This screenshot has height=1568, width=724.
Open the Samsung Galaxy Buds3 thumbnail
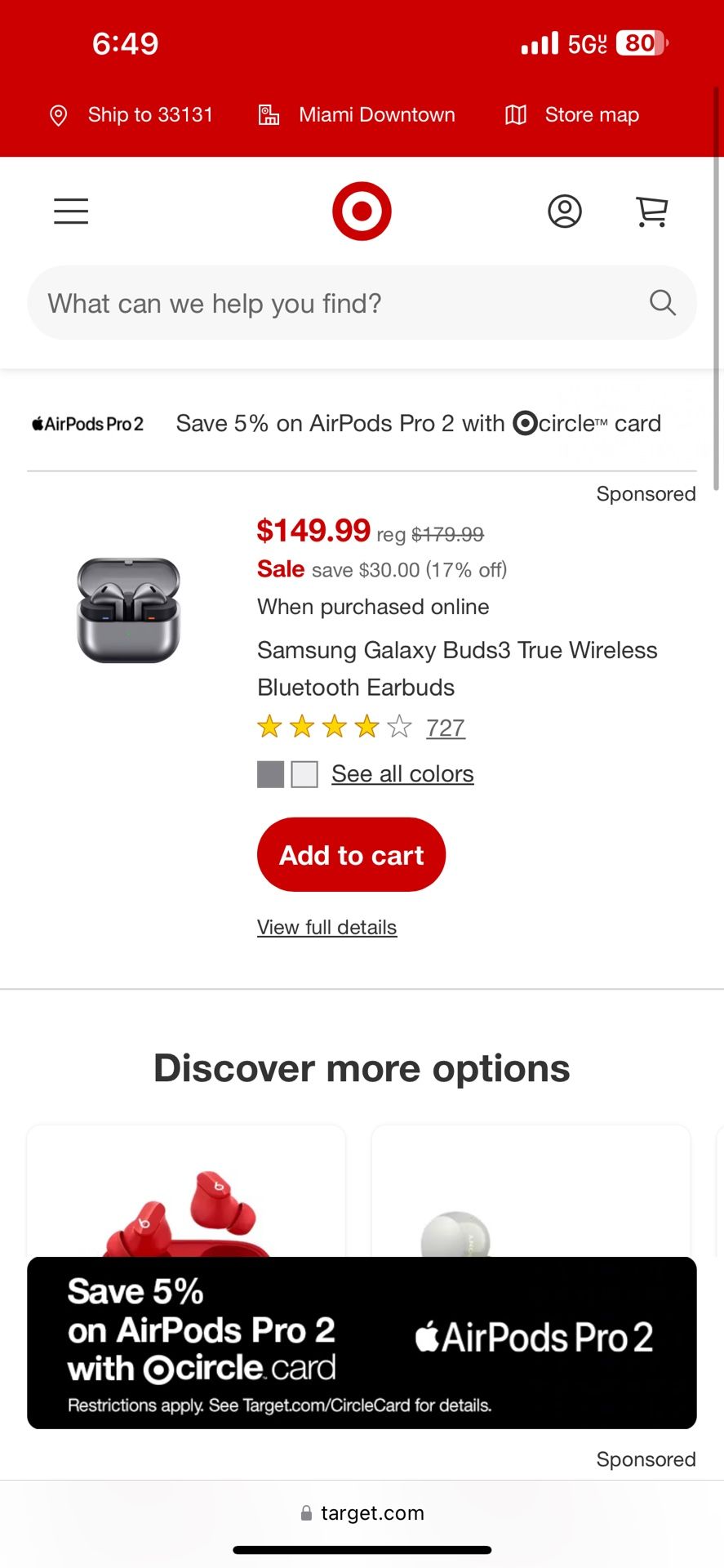click(128, 610)
